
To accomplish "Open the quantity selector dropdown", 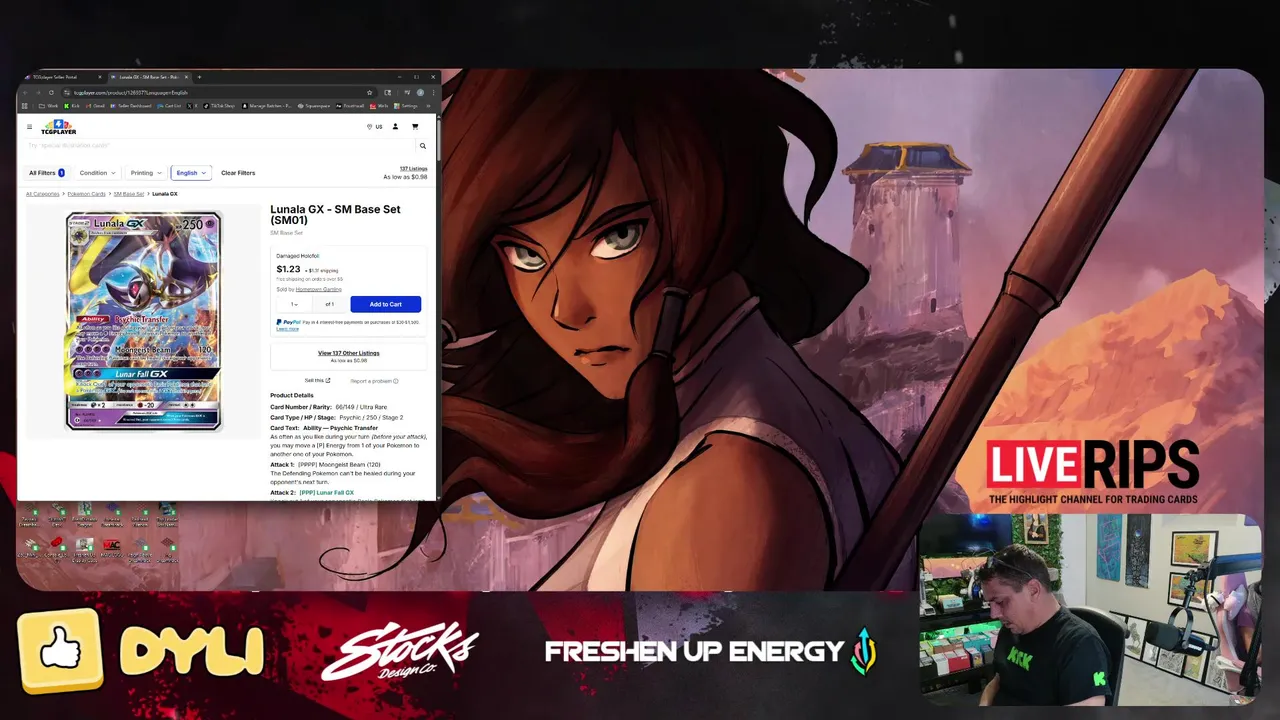I will [294, 304].
